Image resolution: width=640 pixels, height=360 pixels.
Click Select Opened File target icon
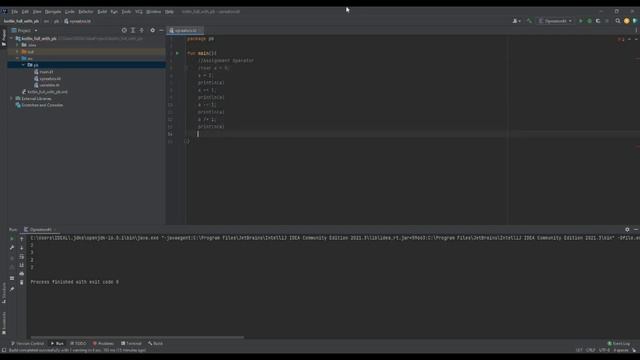(124, 30)
